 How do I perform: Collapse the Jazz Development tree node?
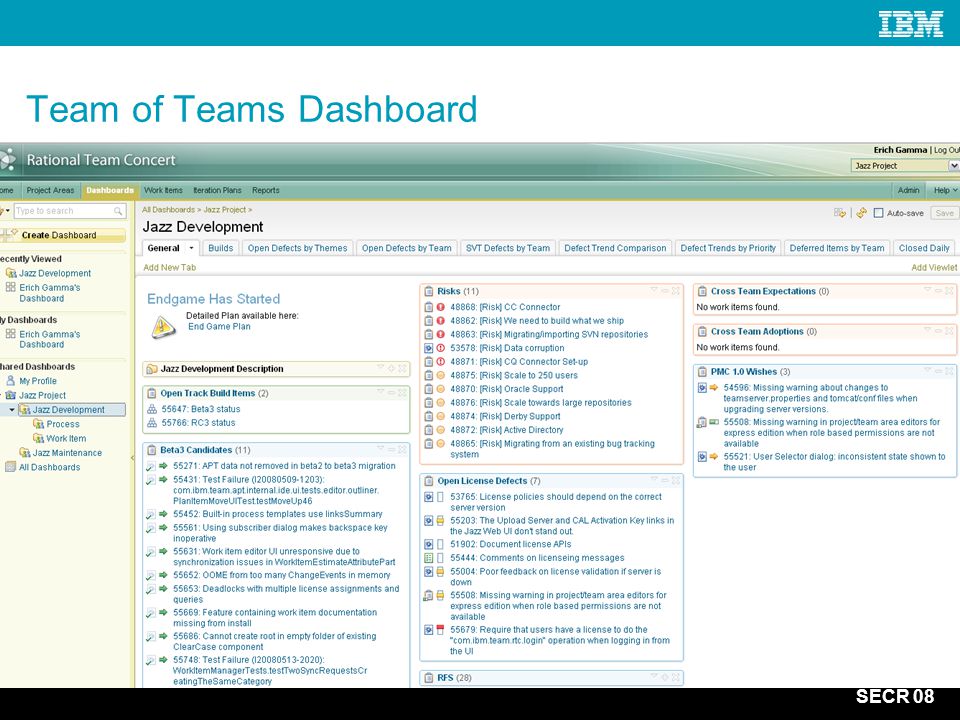click(x=12, y=410)
